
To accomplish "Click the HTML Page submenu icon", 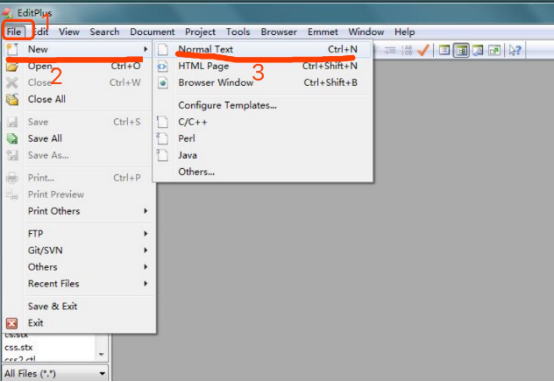I will pos(162,66).
